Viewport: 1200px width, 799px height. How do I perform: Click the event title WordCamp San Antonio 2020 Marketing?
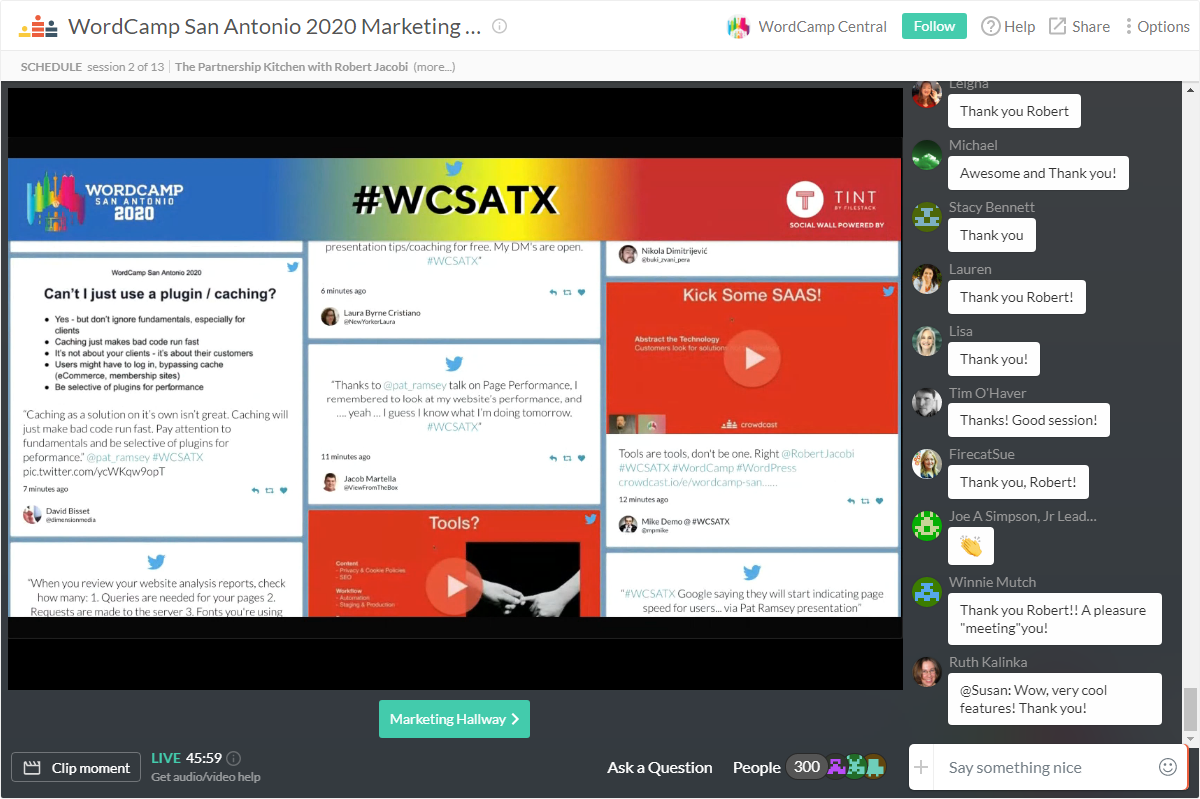click(x=275, y=27)
